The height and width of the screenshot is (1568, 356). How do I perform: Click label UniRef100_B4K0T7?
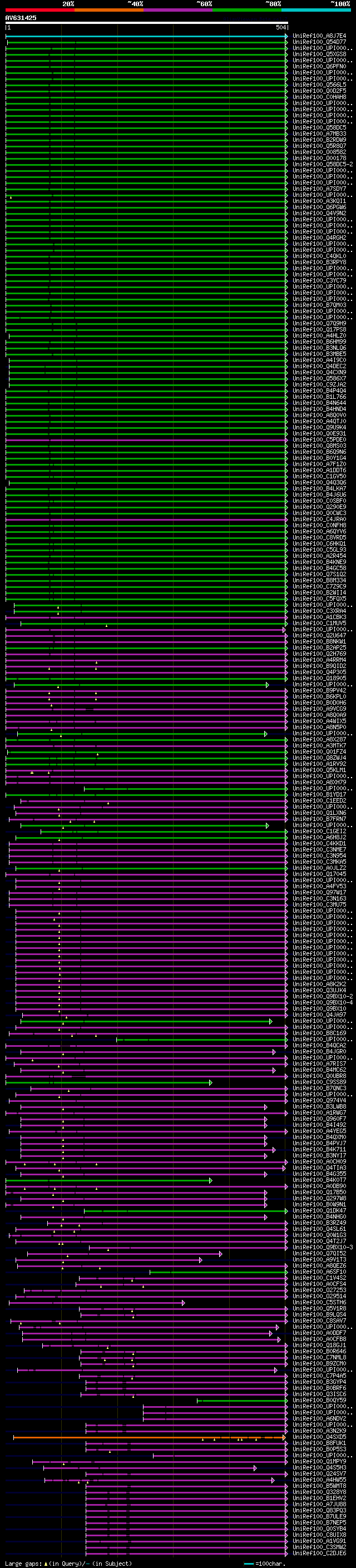tap(319, 1180)
